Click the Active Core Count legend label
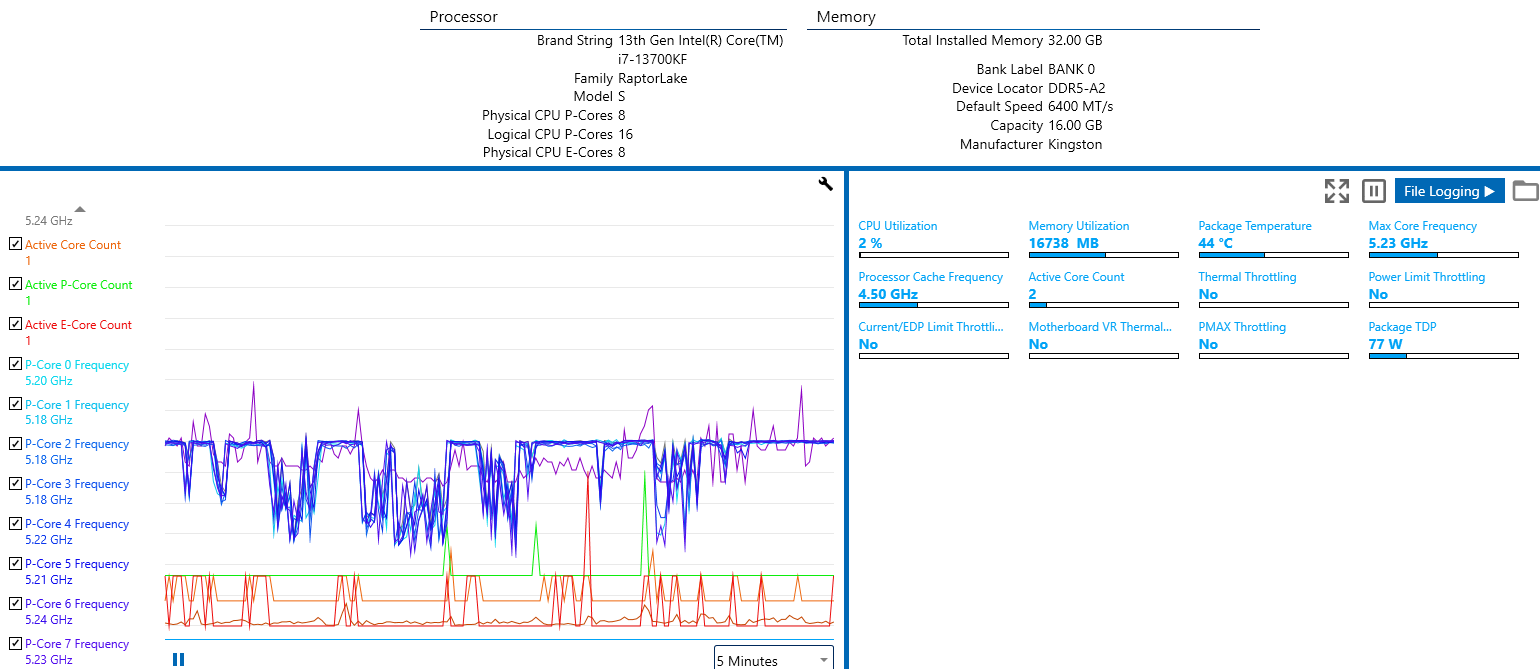The image size is (1540, 669). coord(73,245)
